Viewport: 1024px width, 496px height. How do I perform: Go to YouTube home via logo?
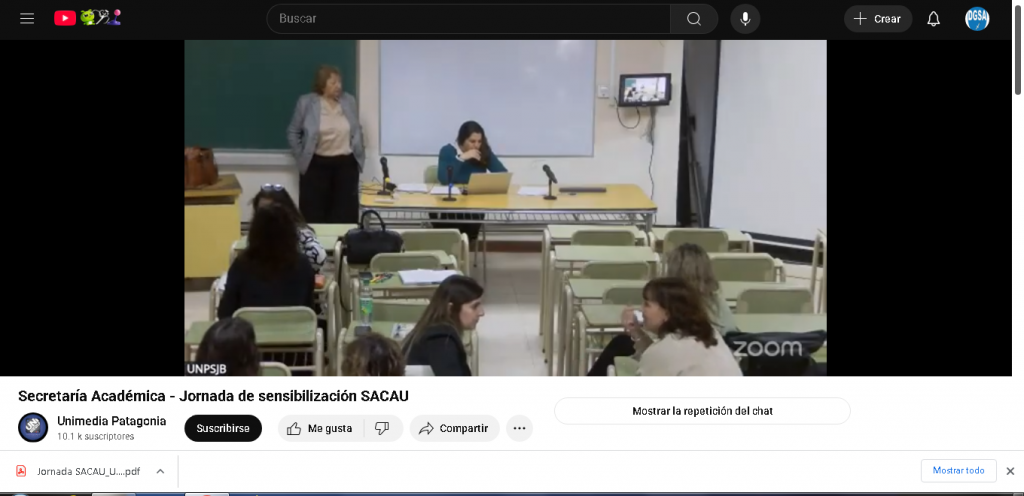tap(87, 18)
